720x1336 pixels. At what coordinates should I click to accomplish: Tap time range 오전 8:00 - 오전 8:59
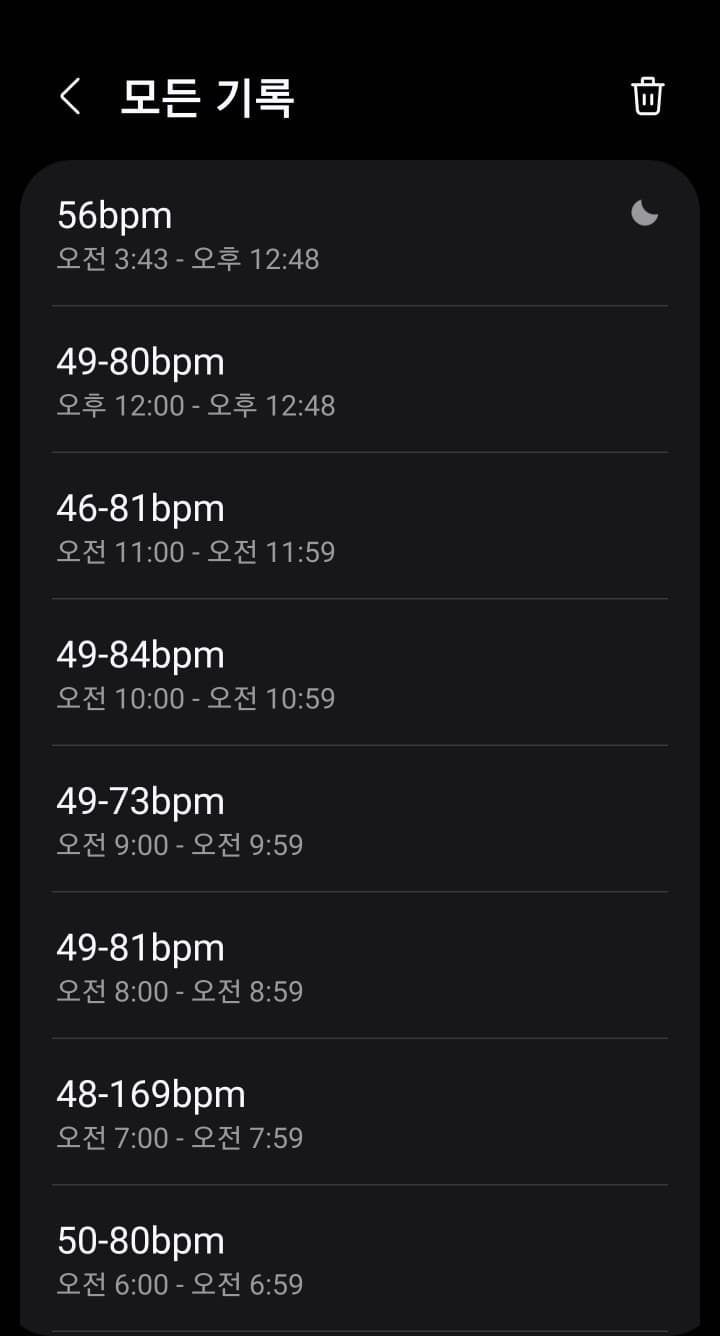[180, 991]
